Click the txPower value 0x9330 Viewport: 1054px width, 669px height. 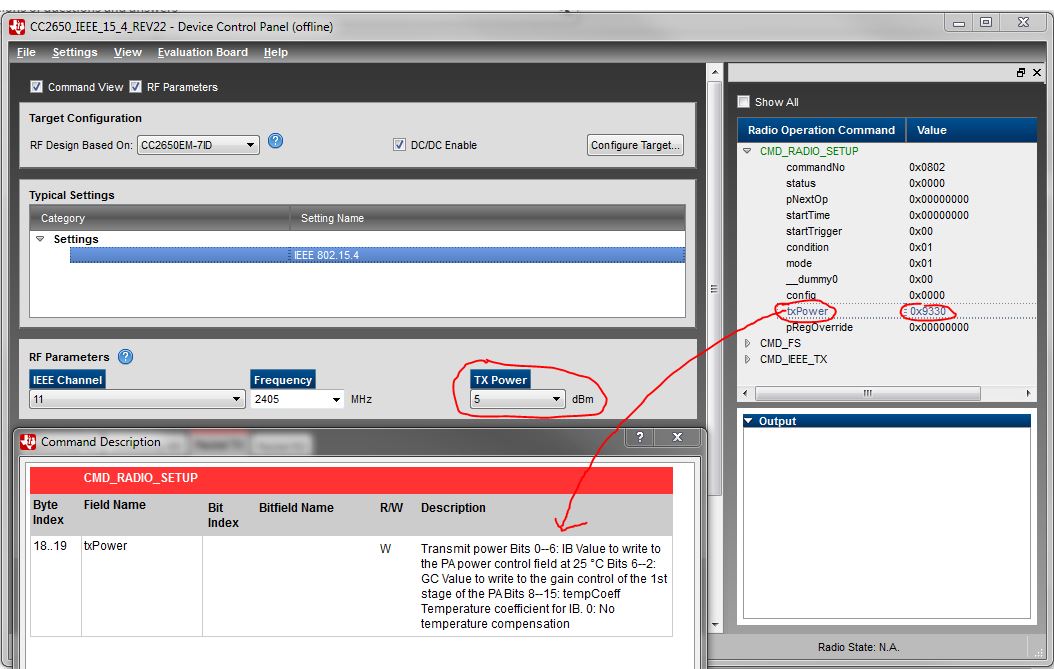pyautogui.click(x=928, y=311)
